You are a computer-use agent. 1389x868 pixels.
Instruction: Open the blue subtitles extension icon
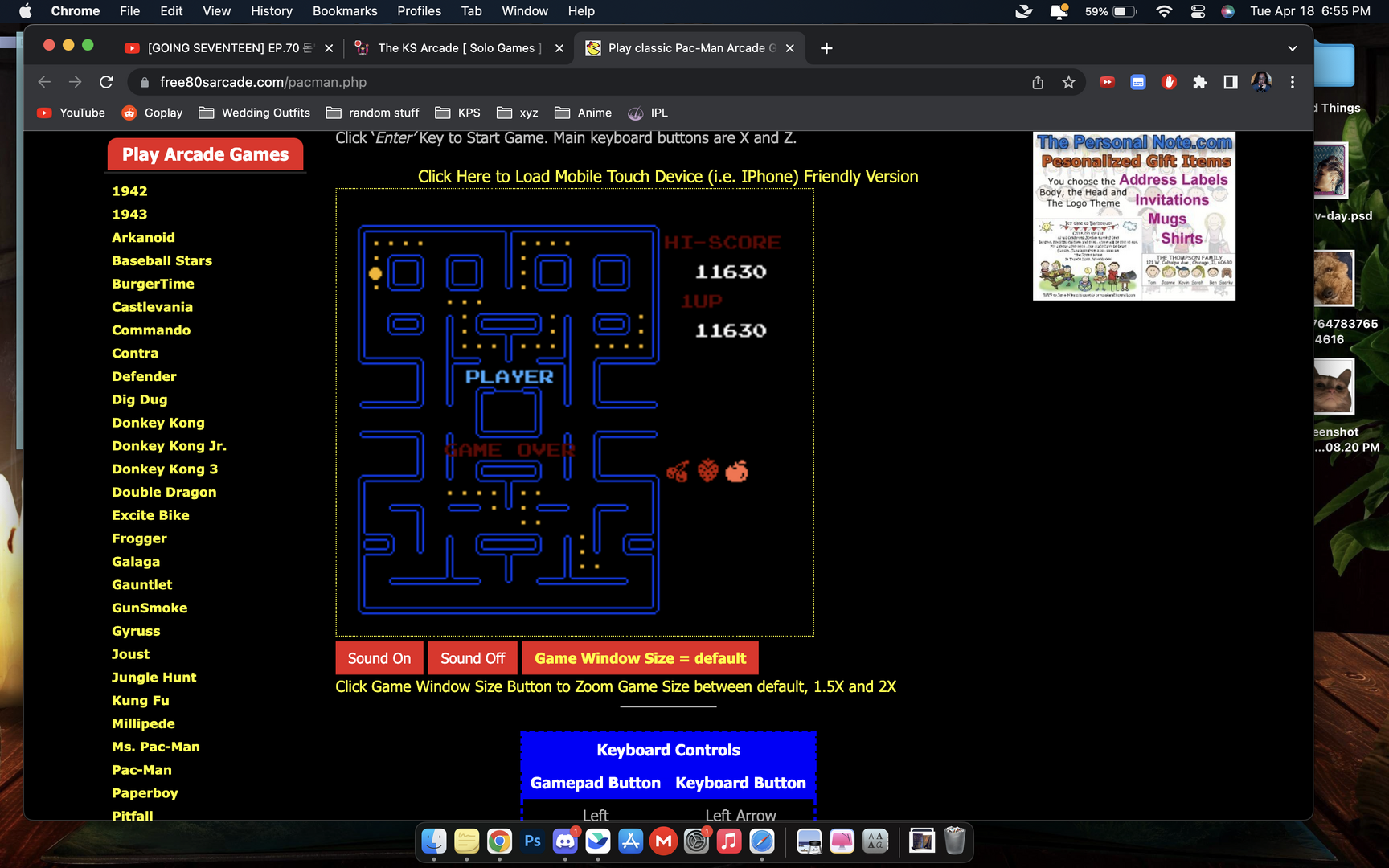click(1138, 82)
